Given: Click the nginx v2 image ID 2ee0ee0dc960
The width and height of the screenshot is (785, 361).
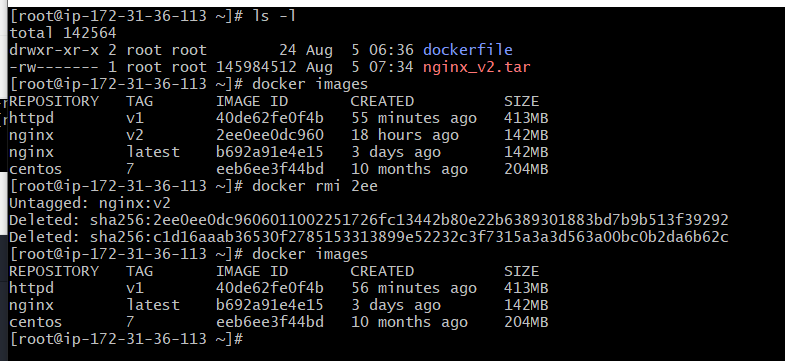Looking at the screenshot, I should (270, 135).
